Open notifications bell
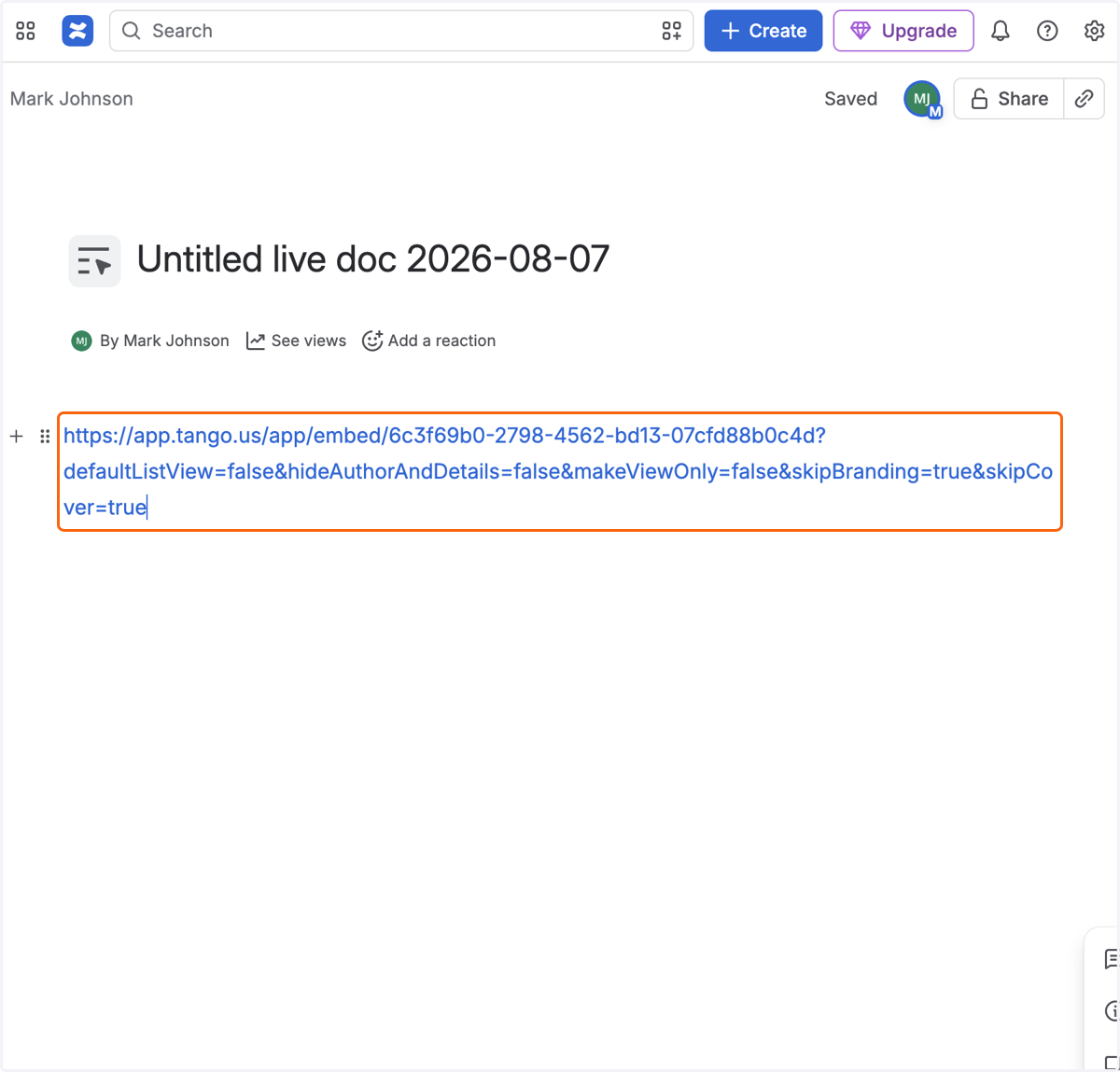The width and height of the screenshot is (1120, 1072). [1001, 31]
